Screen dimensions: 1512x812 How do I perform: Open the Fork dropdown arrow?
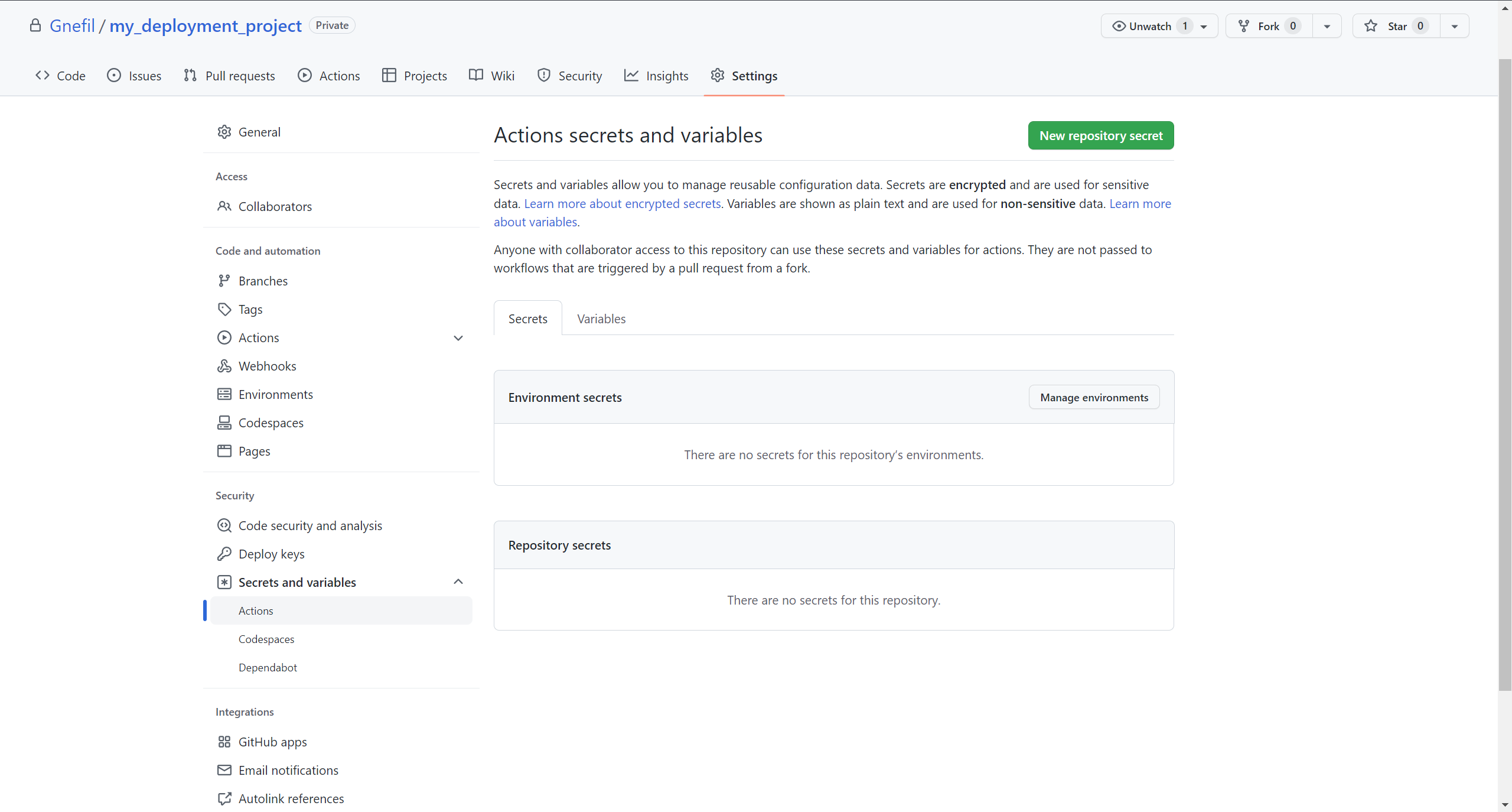click(x=1327, y=26)
